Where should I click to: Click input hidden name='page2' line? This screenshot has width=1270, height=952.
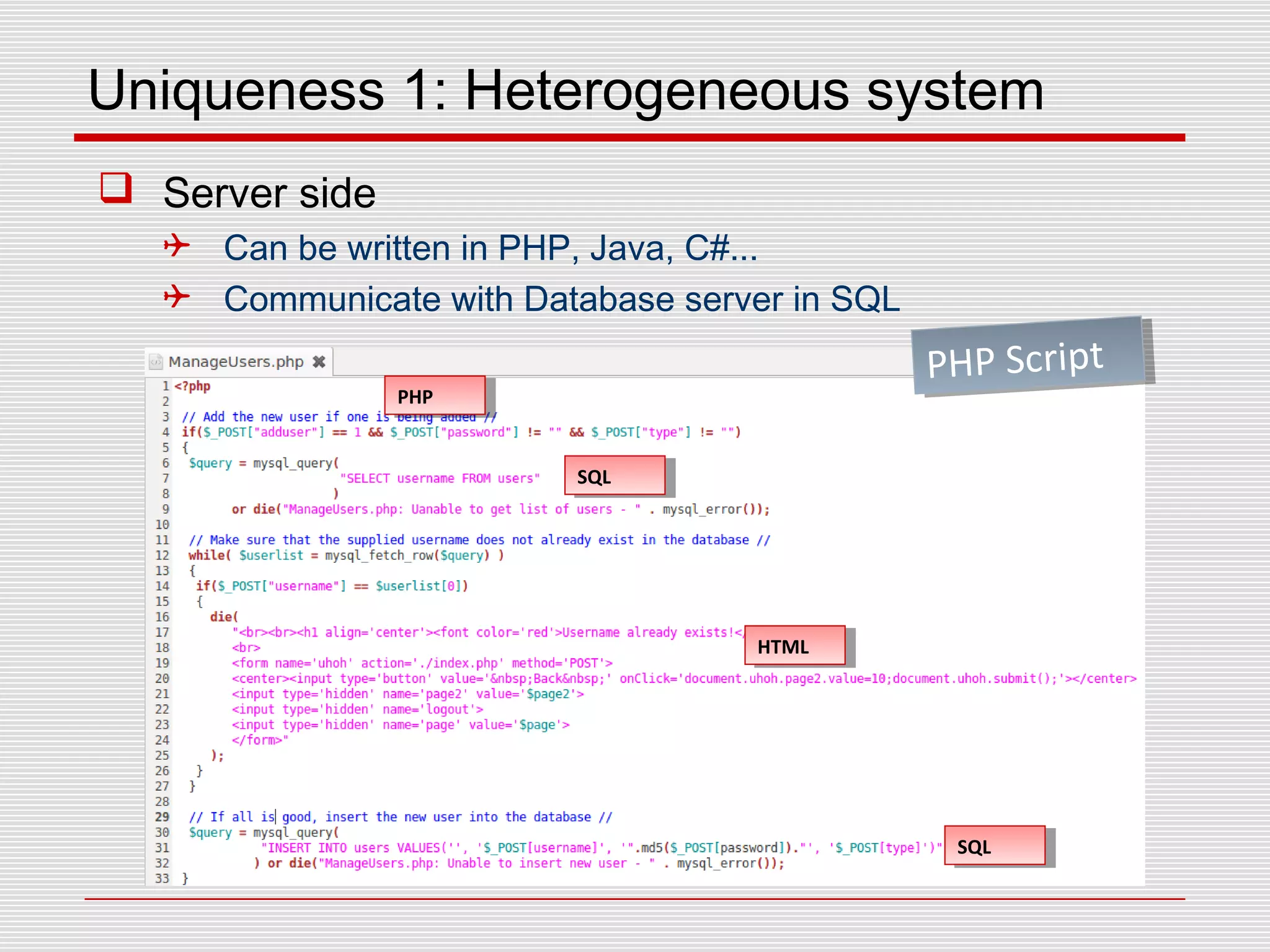[408, 694]
